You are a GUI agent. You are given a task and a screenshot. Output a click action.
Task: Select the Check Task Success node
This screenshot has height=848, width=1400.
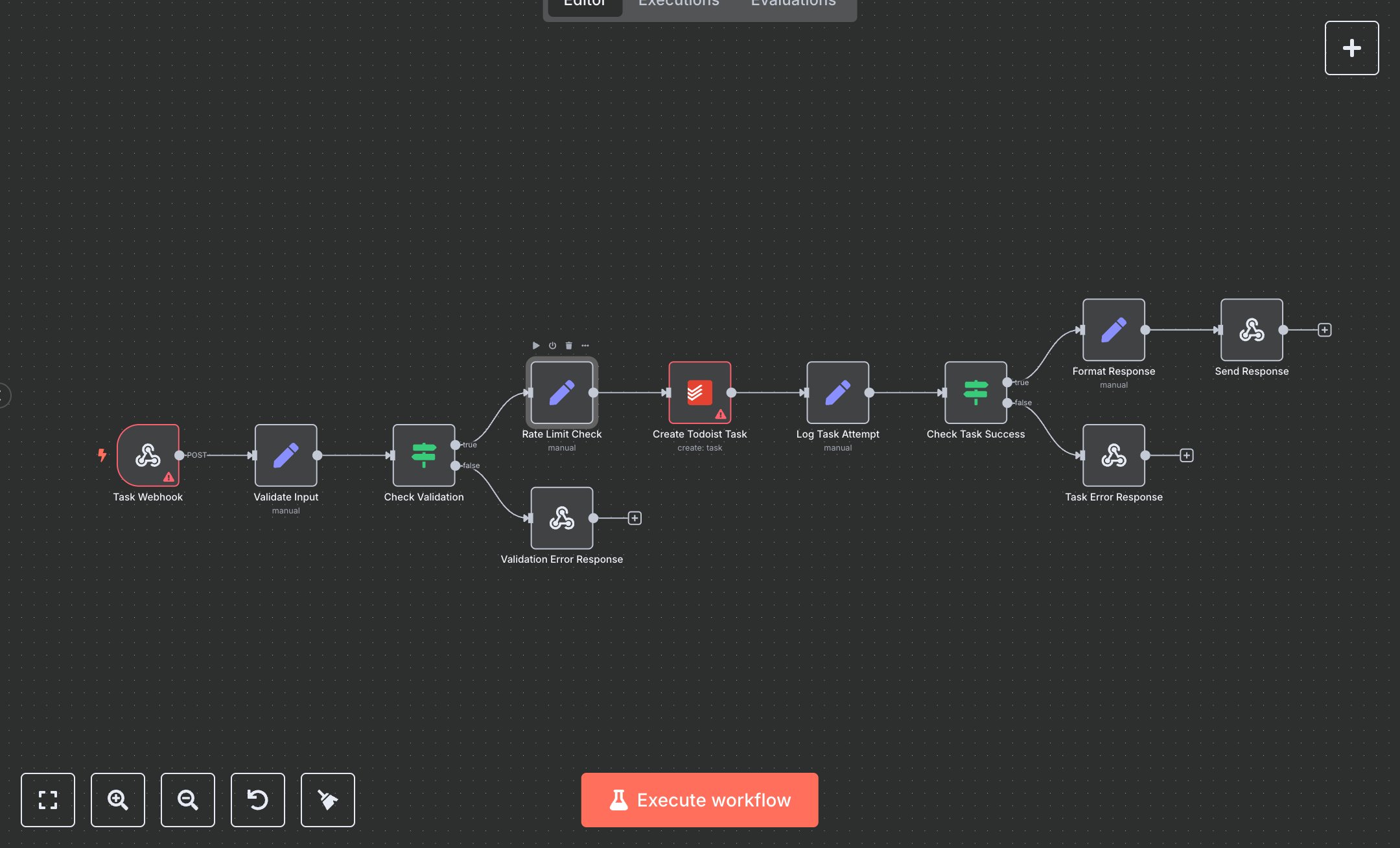(x=975, y=392)
